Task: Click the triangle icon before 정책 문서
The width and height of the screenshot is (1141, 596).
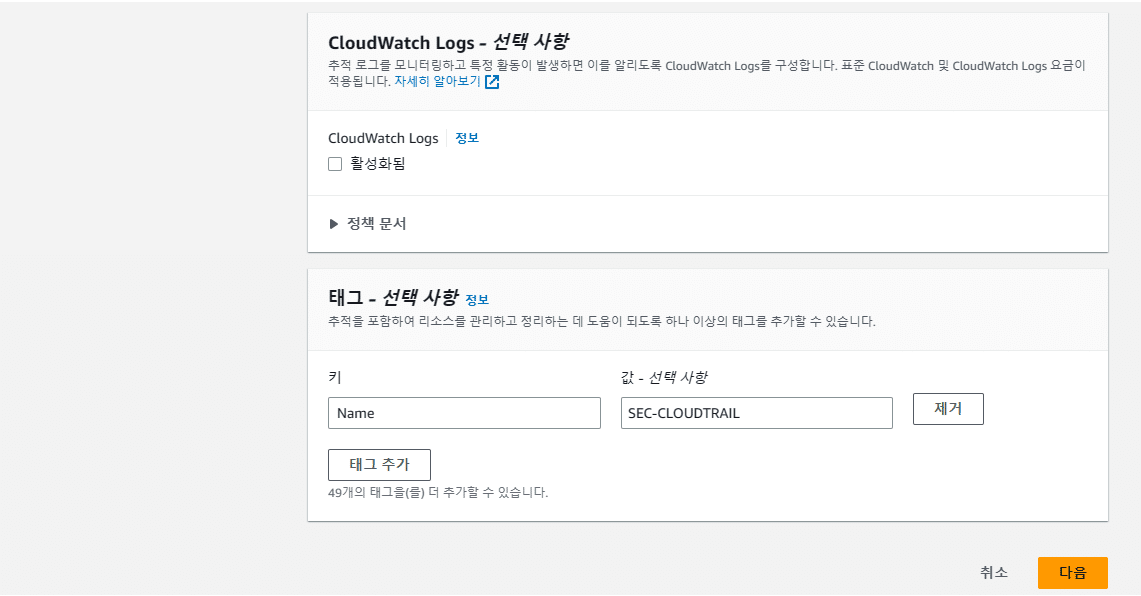Action: 335,223
